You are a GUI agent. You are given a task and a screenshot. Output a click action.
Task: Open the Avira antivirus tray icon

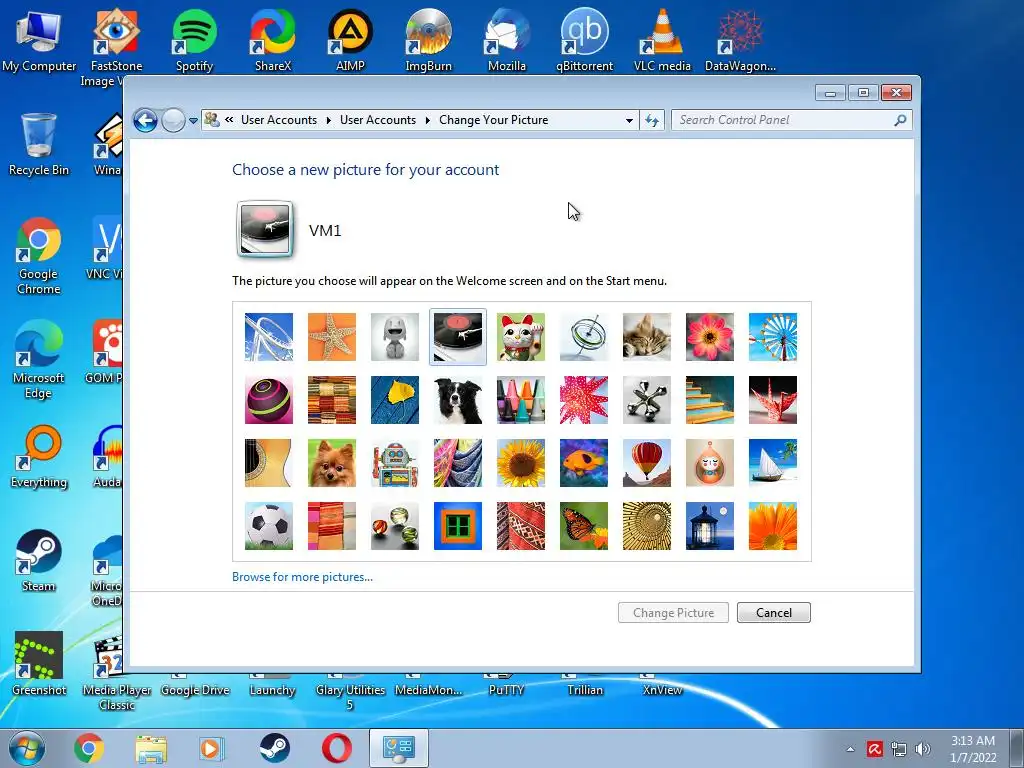pos(874,749)
